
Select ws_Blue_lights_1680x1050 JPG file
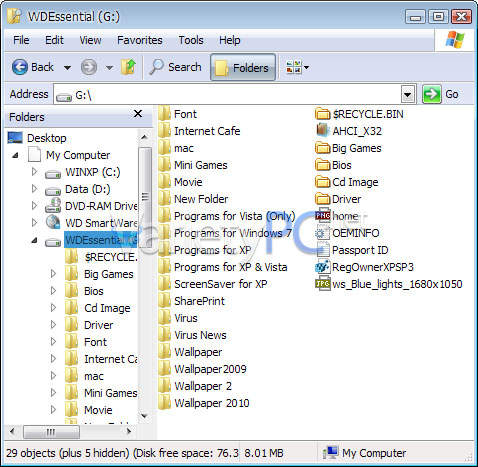[x=389, y=284]
